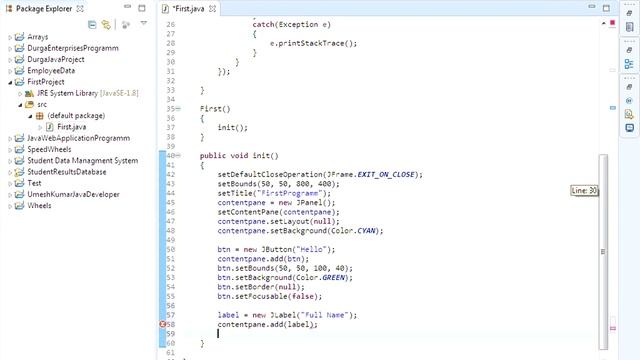Collapse the (default package) node
The image size is (640, 360).
(30, 116)
